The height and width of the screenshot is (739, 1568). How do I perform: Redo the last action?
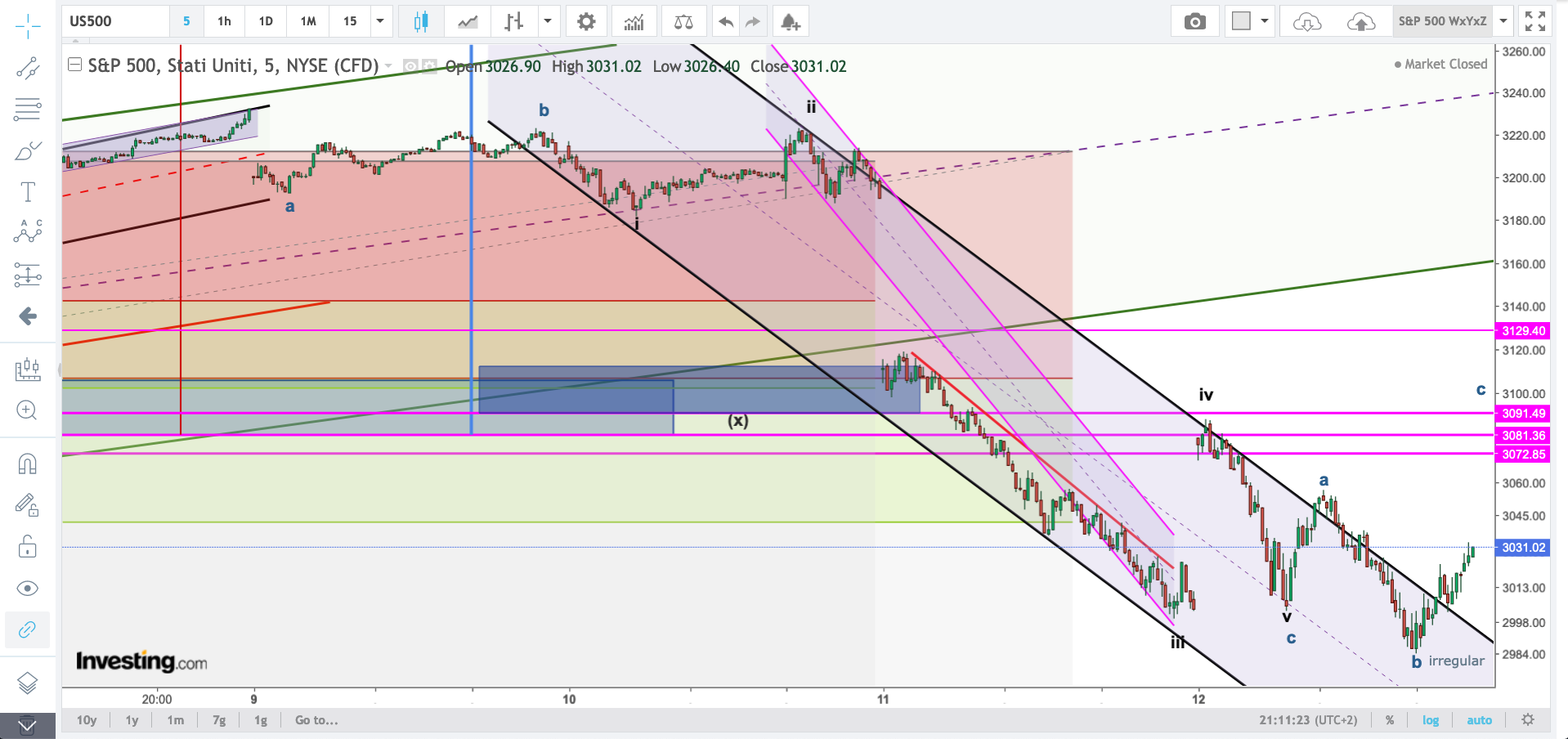point(753,22)
